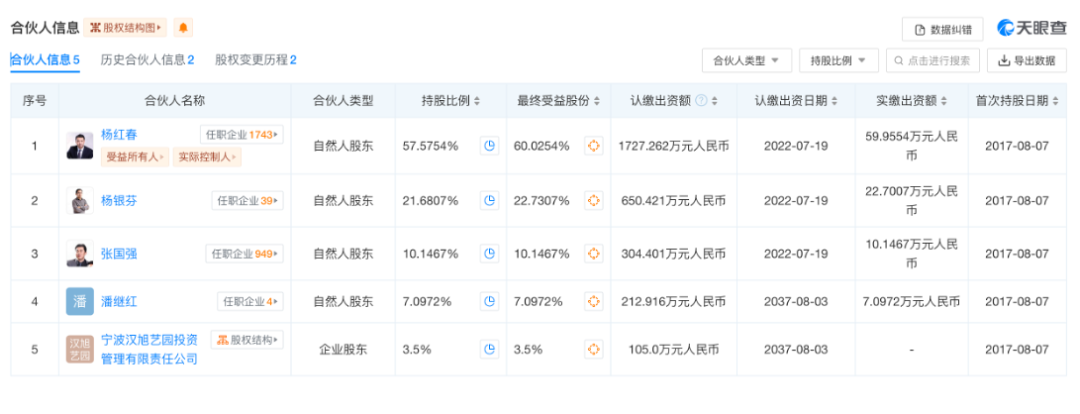Open the 持股比例 filter dropdown
This screenshot has width=1080, height=414.
pos(838,61)
